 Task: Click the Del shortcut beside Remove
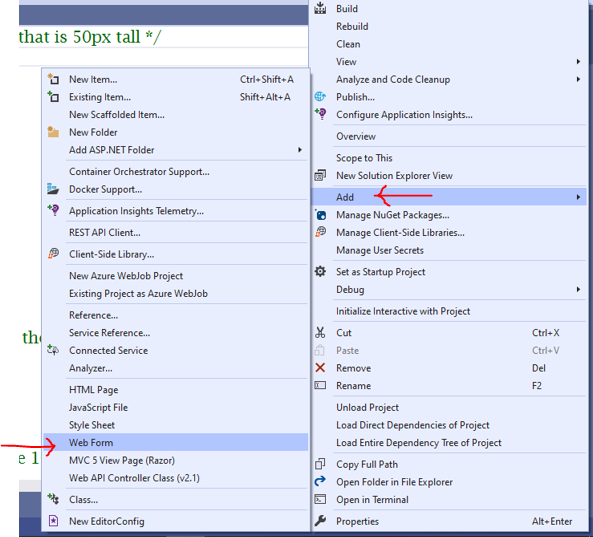(539, 368)
